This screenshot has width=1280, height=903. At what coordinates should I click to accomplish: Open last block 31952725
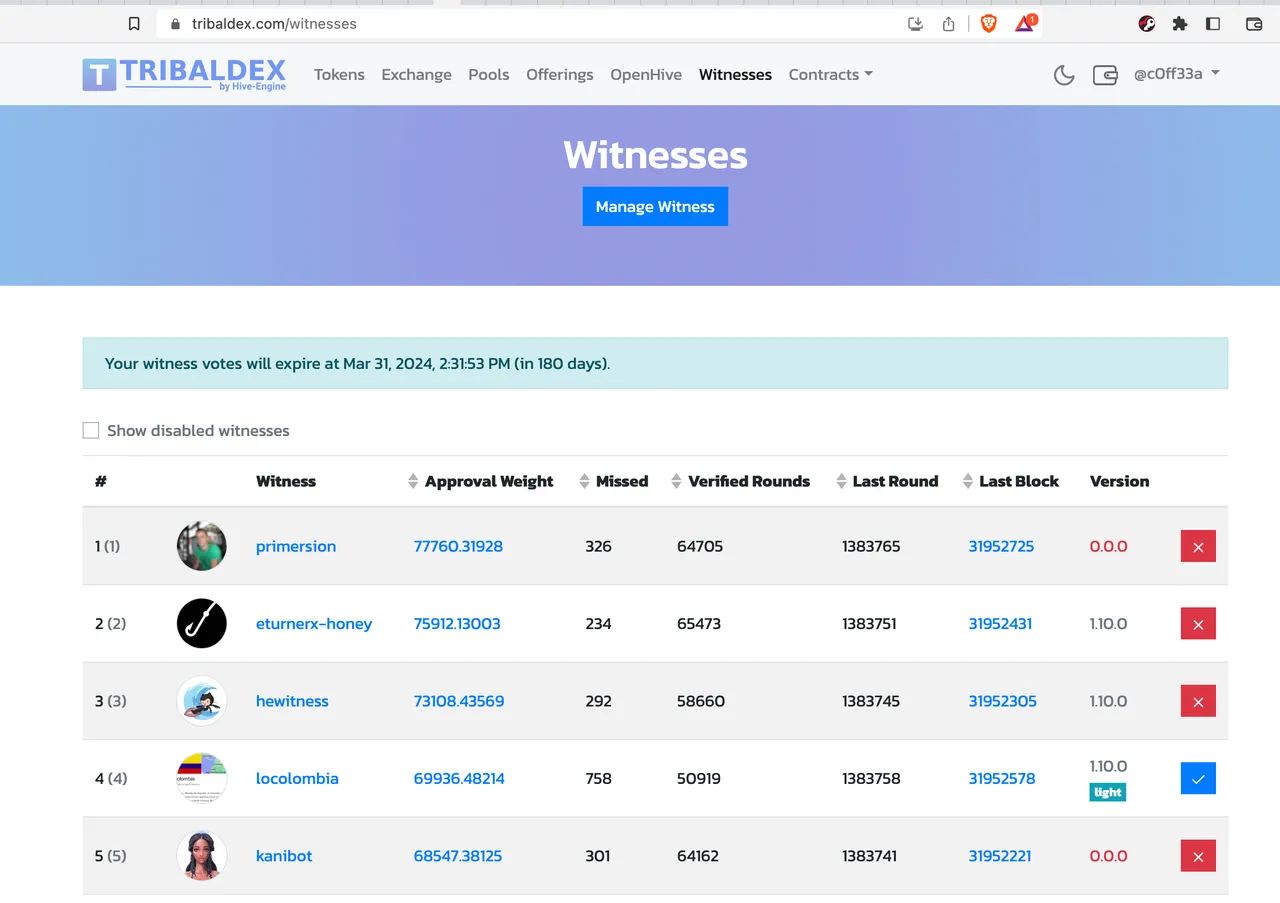1001,546
